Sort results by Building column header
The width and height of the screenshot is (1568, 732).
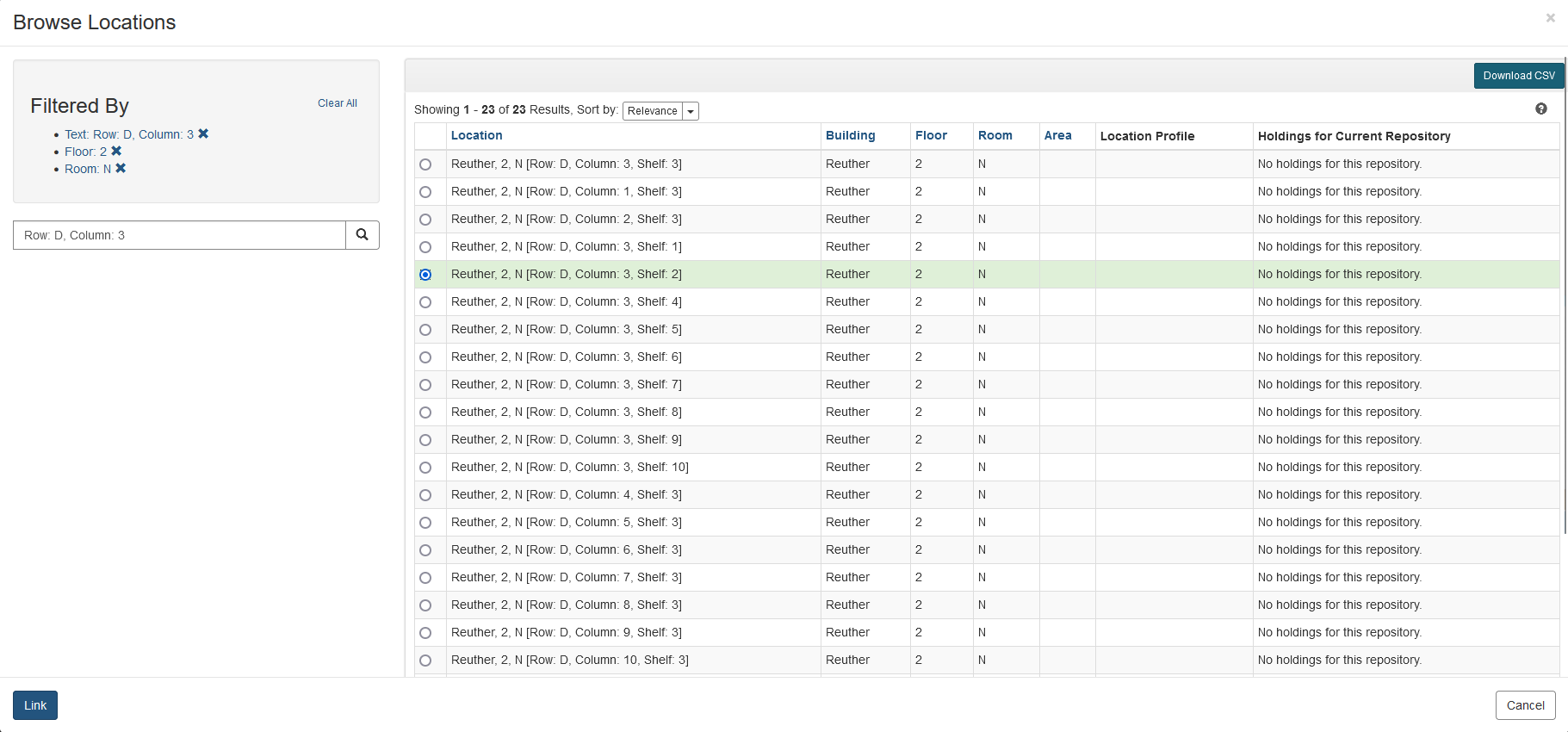pyautogui.click(x=850, y=136)
